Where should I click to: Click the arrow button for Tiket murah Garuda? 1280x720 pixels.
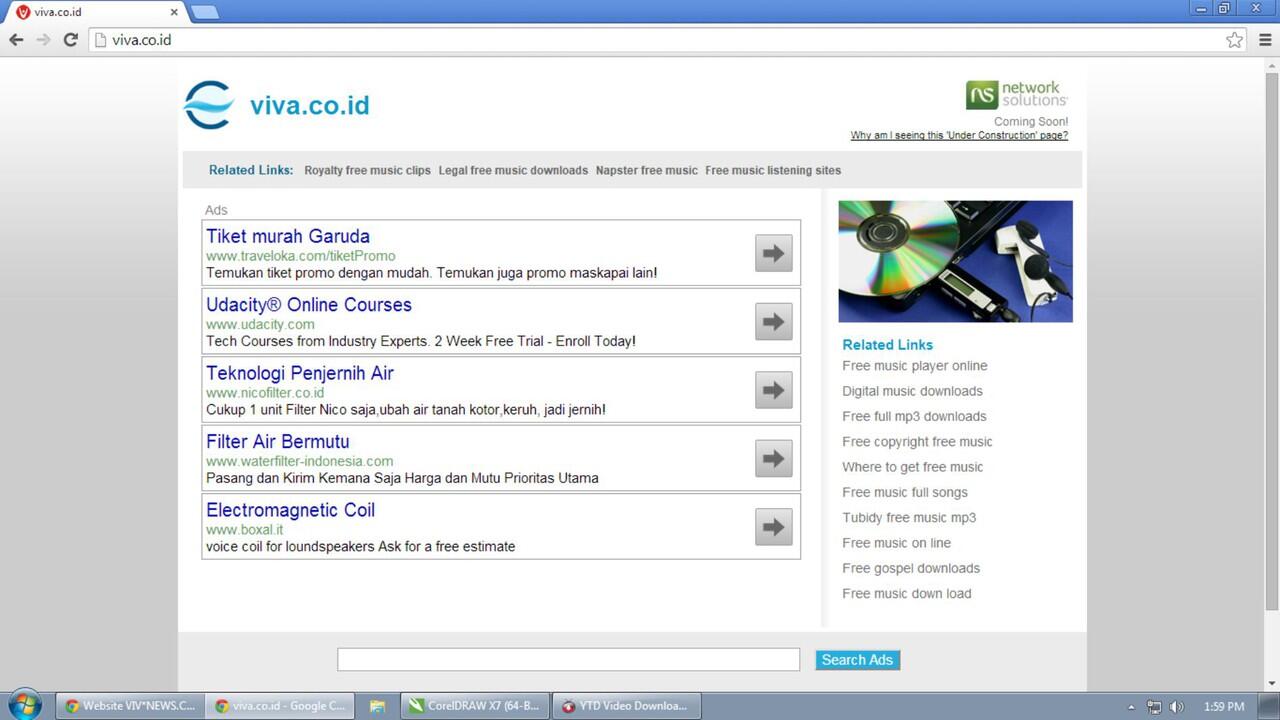[x=773, y=253]
